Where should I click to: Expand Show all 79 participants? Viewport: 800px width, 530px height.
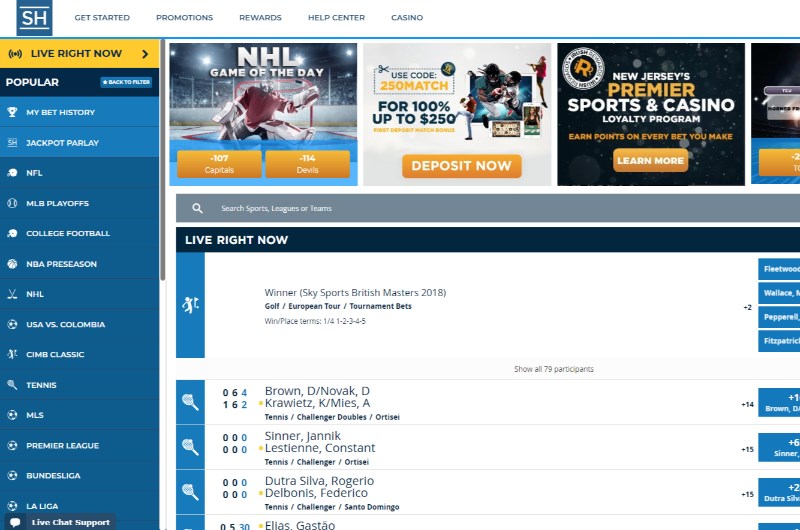pyautogui.click(x=554, y=369)
